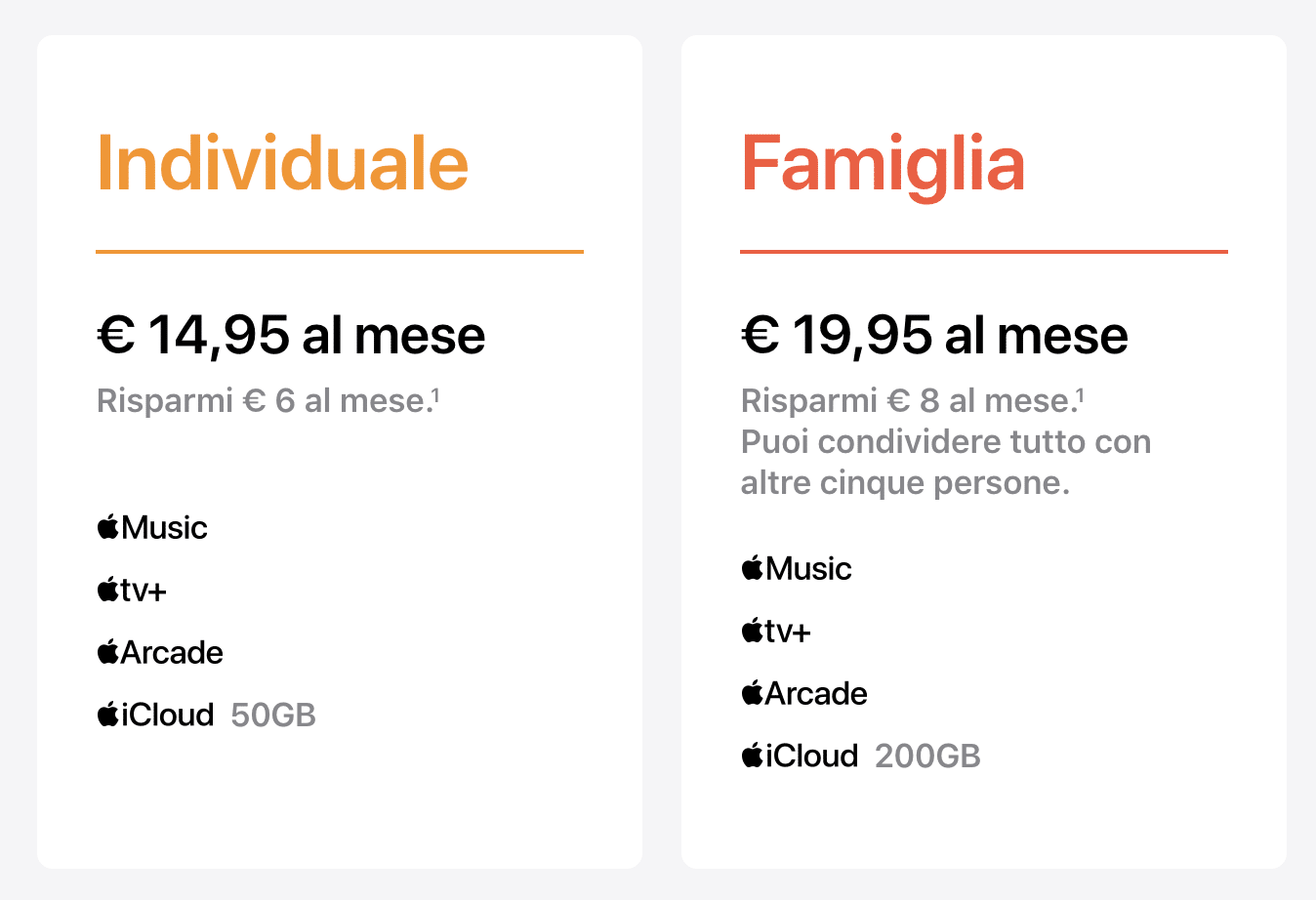Click the orange divider line under Individuale

pos(340,252)
